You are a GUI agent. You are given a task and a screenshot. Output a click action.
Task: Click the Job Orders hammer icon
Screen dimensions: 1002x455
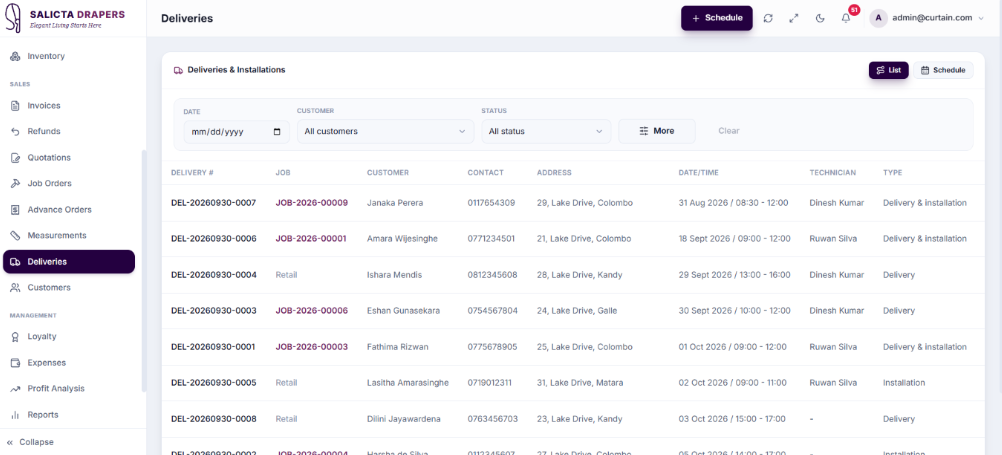15,183
